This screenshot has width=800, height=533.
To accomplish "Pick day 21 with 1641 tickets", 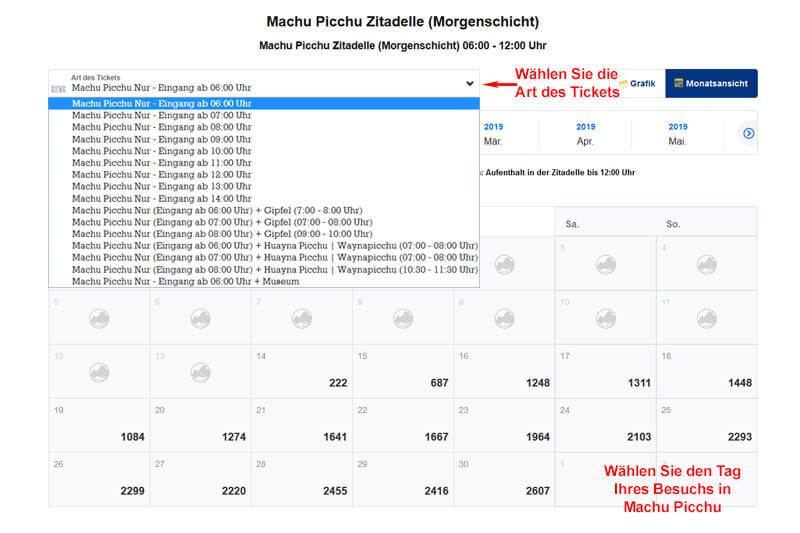I will click(302, 425).
